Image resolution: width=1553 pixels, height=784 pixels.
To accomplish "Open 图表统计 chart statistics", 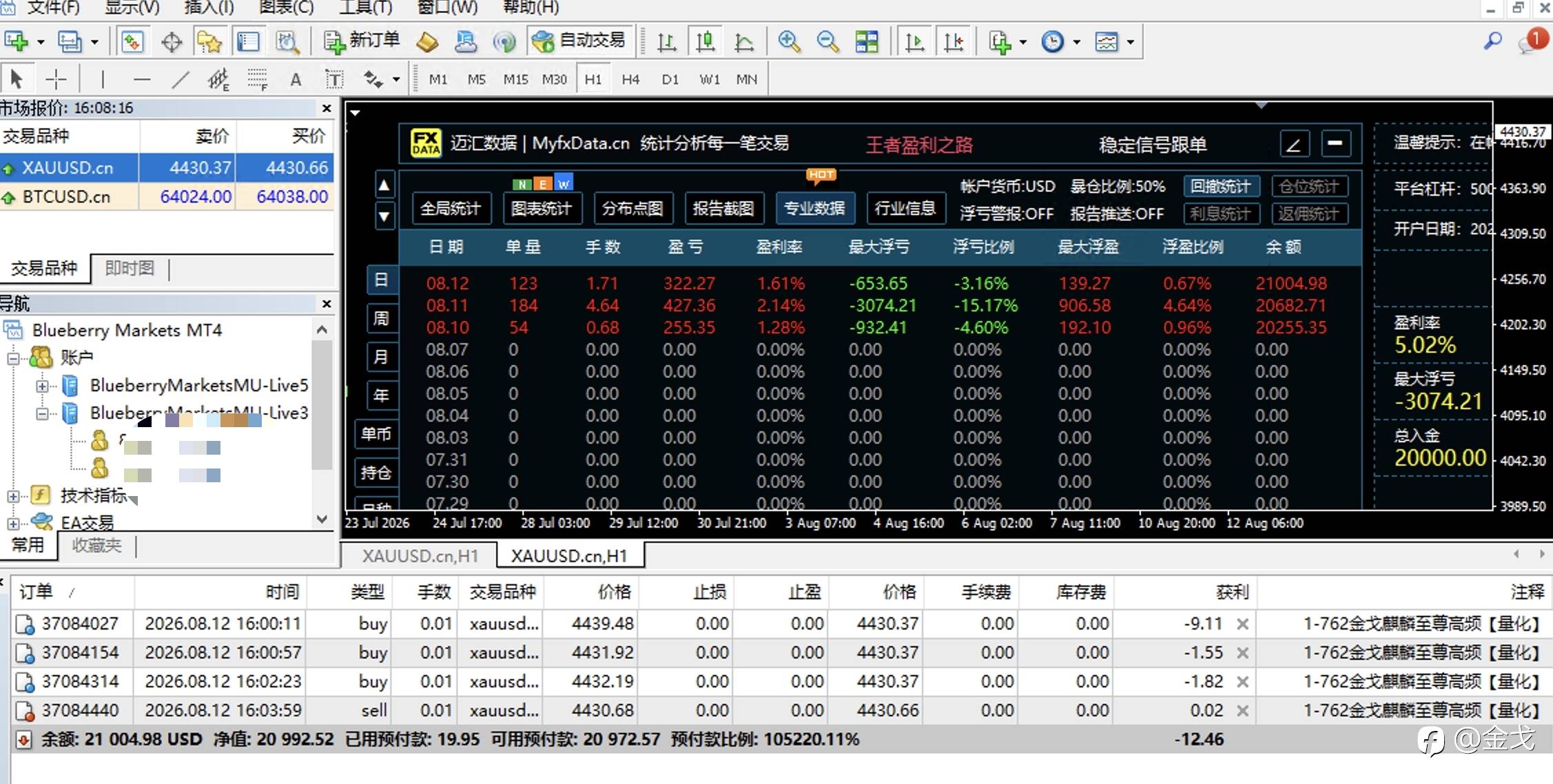I will click(542, 208).
